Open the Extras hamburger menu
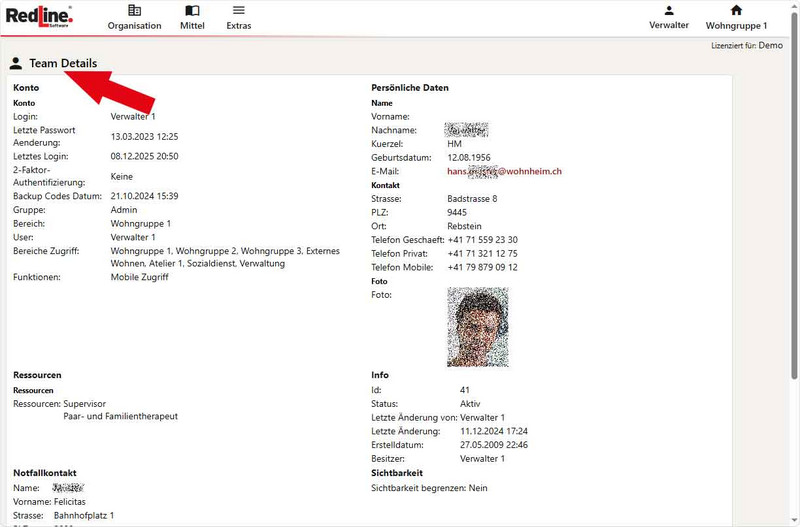Screen dimensions: 800x527 (238, 17)
